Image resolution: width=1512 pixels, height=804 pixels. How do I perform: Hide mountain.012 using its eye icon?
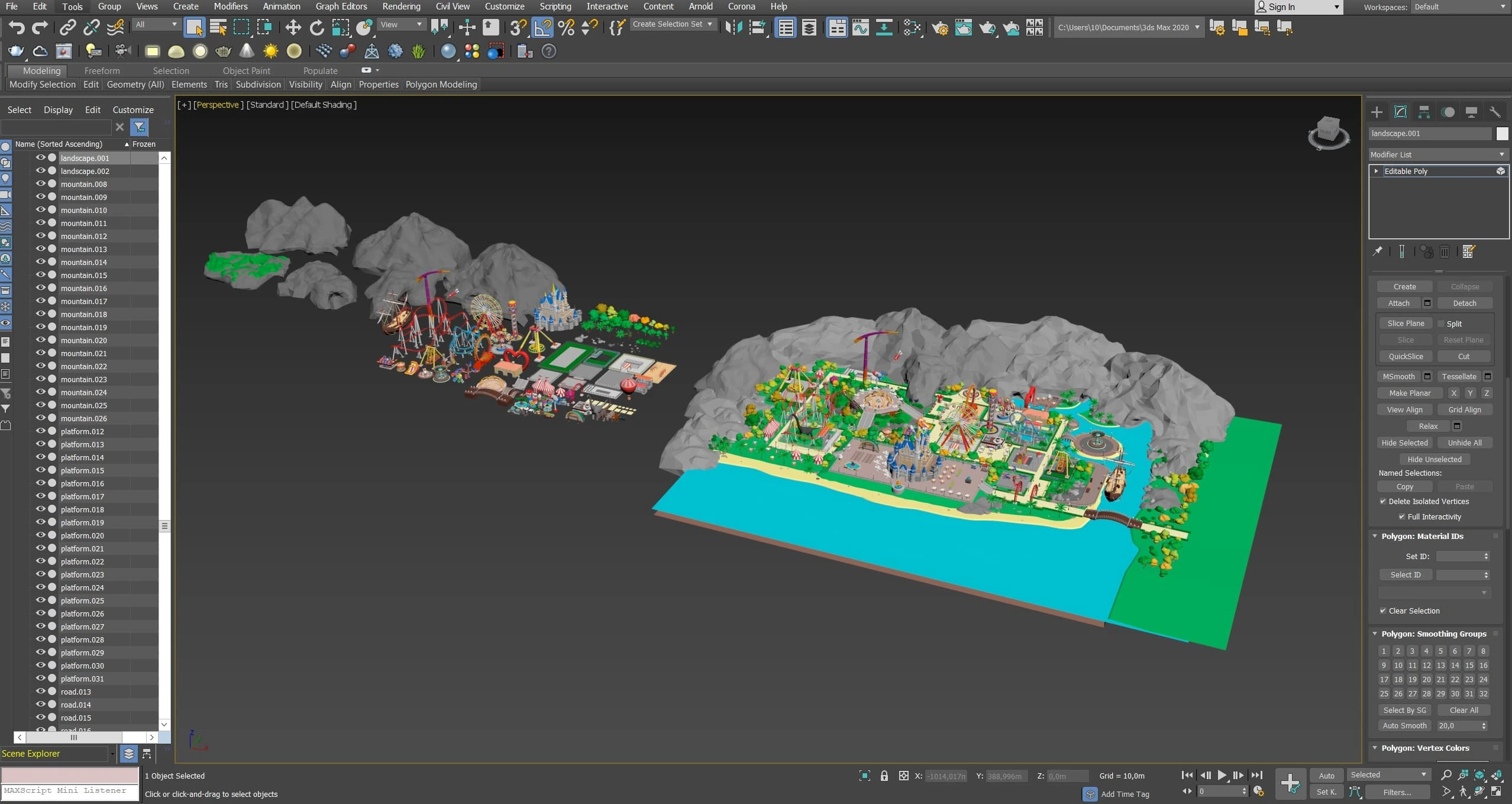tap(40, 235)
